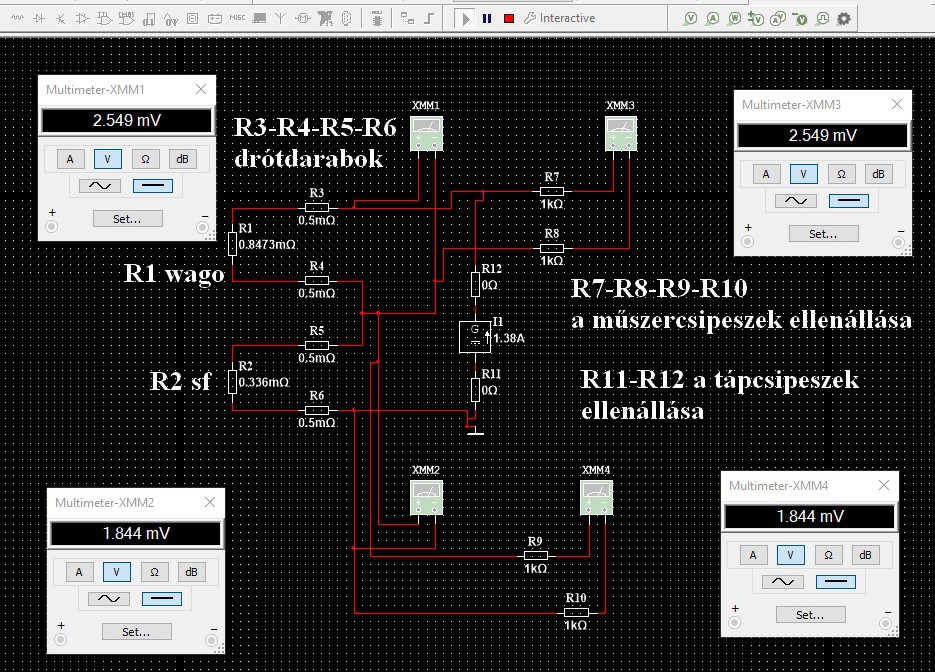Place a voltage and current probe

pyautogui.click(x=778, y=18)
